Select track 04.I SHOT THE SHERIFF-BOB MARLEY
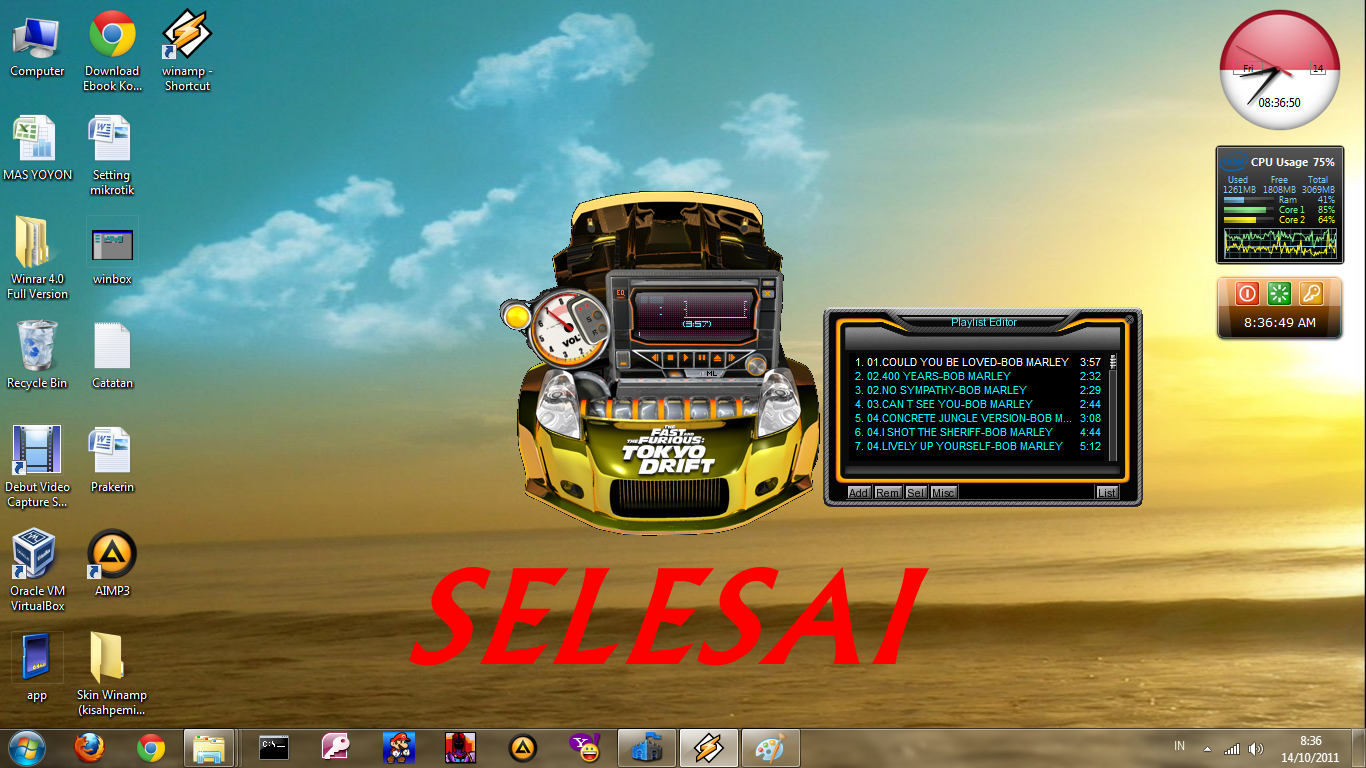Image resolution: width=1366 pixels, height=768 pixels. [978, 432]
